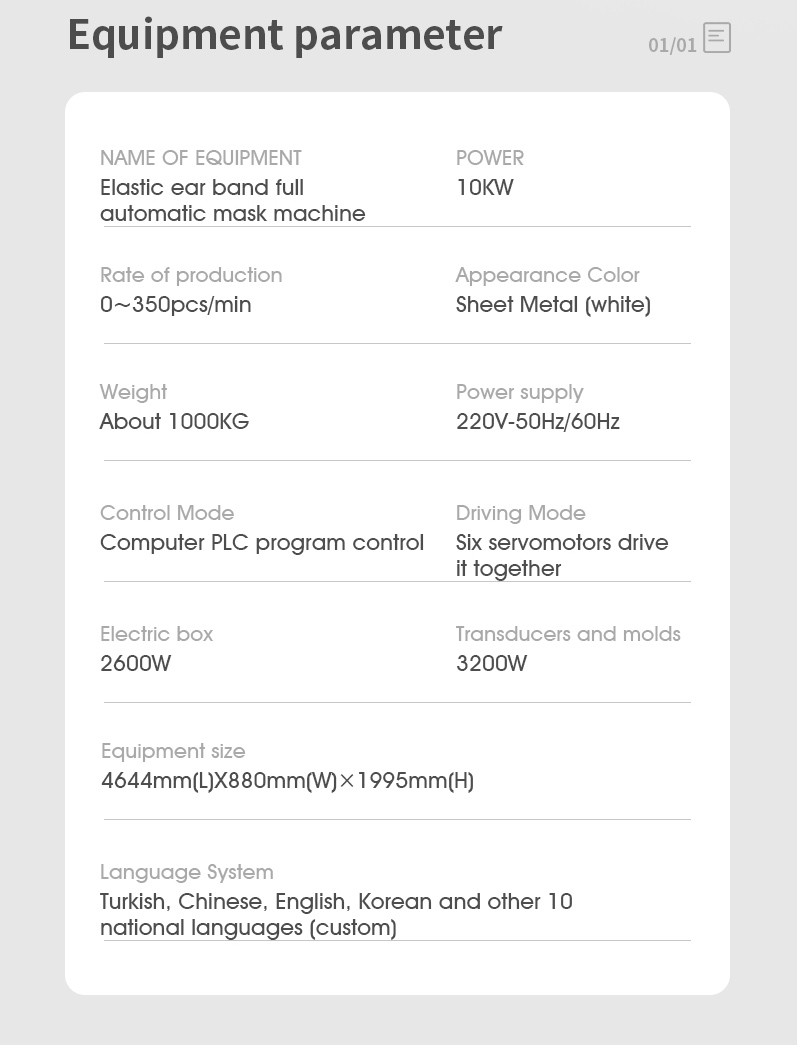Click the Equipment size label
The image size is (800, 1050).
173,751
